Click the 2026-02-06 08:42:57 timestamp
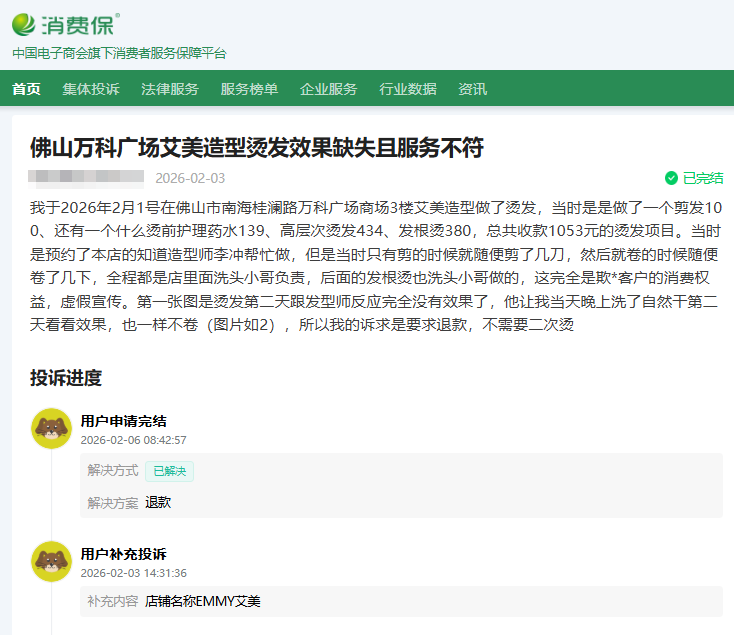 pyautogui.click(x=133, y=440)
